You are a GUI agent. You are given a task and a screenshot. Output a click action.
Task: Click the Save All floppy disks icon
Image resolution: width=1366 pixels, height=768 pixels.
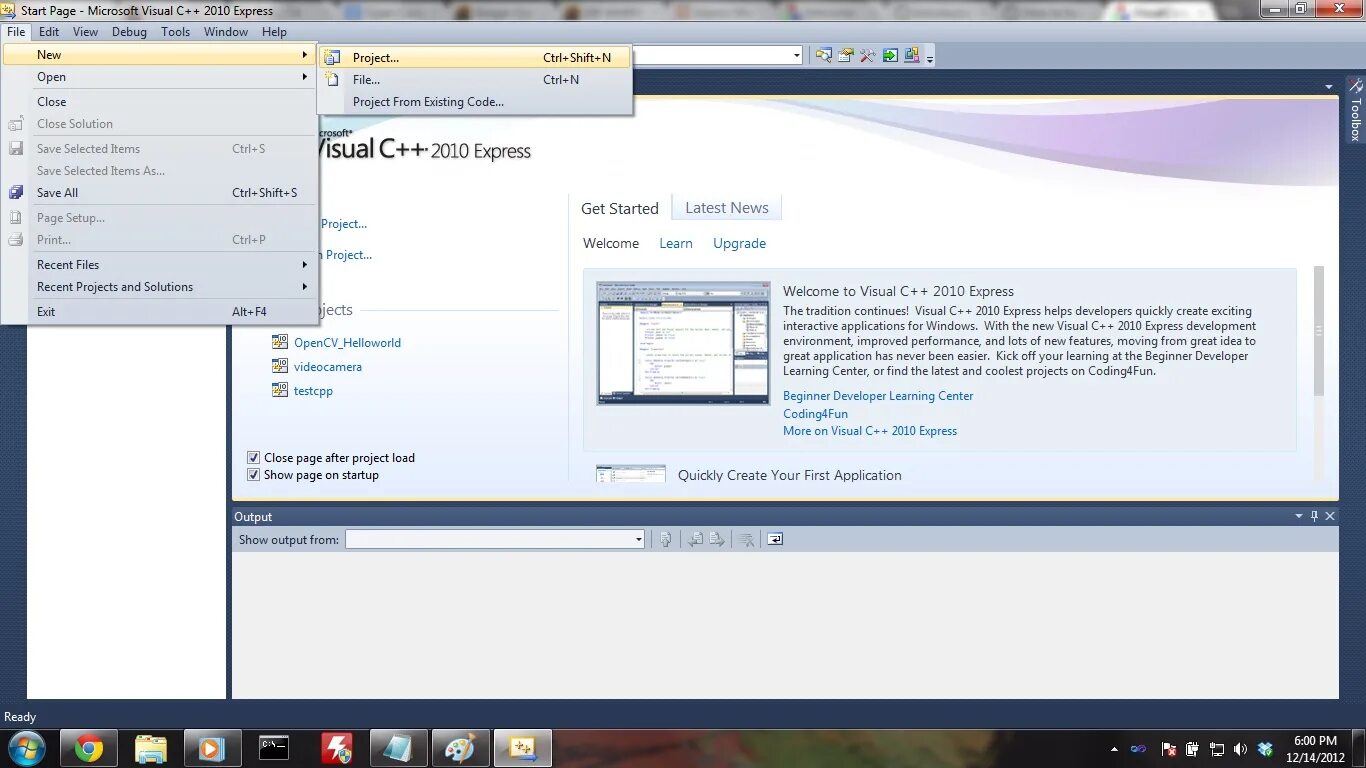point(16,193)
